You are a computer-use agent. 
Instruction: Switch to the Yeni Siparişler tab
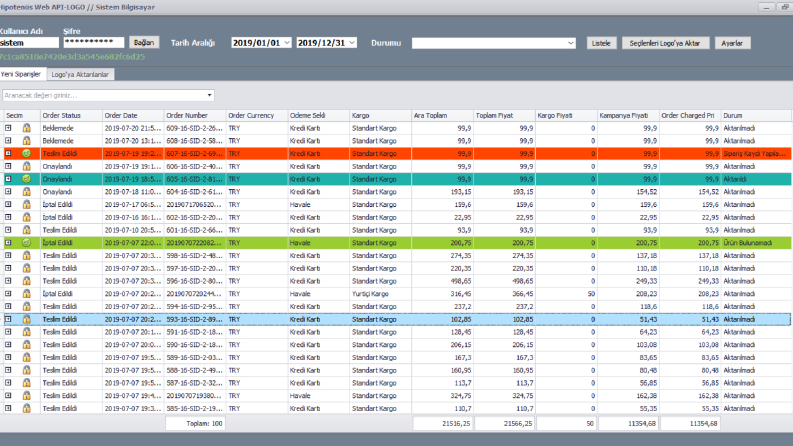21,74
